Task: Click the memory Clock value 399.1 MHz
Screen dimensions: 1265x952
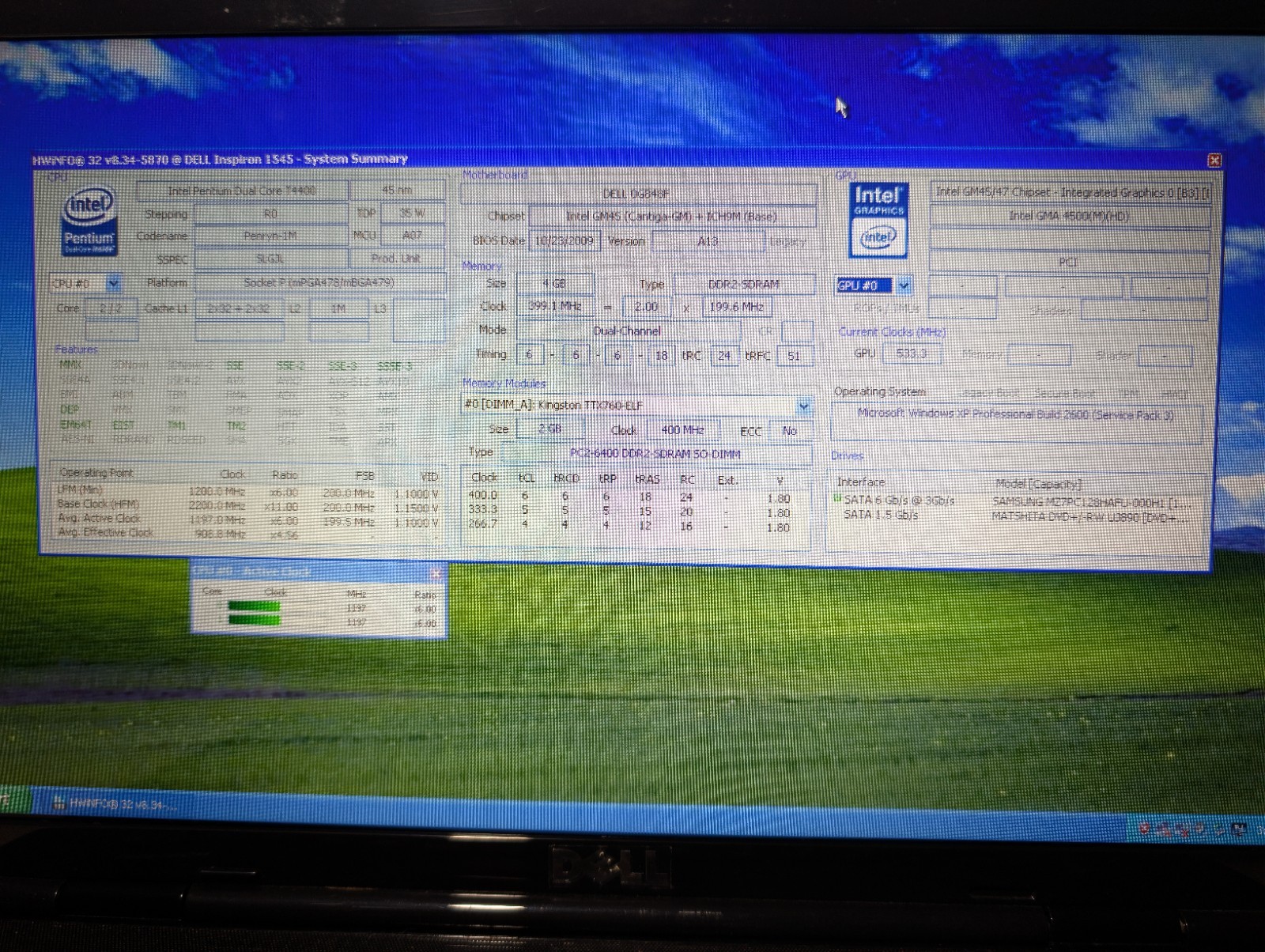Action: [554, 306]
